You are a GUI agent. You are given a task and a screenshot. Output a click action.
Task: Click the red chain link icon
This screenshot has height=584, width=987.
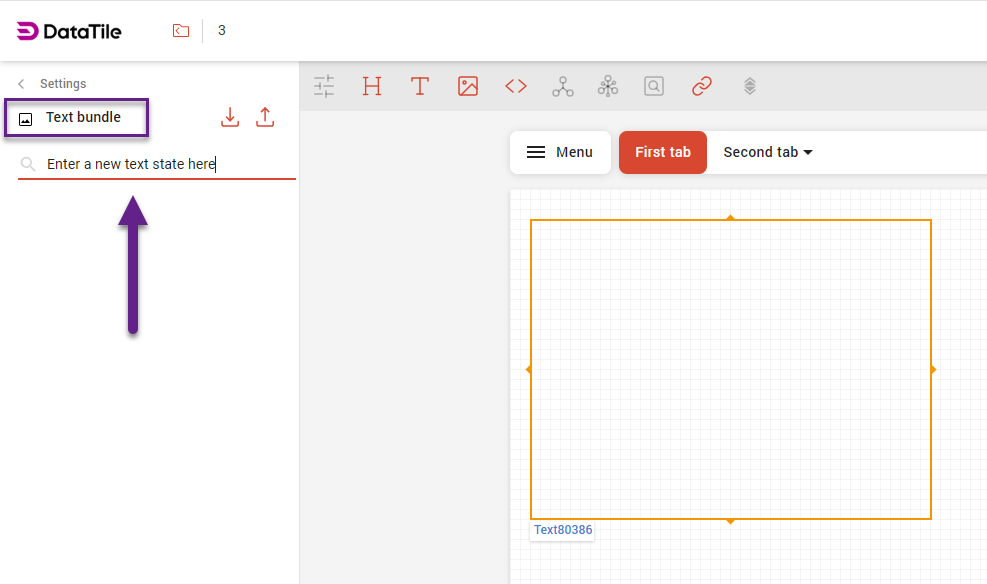(702, 86)
